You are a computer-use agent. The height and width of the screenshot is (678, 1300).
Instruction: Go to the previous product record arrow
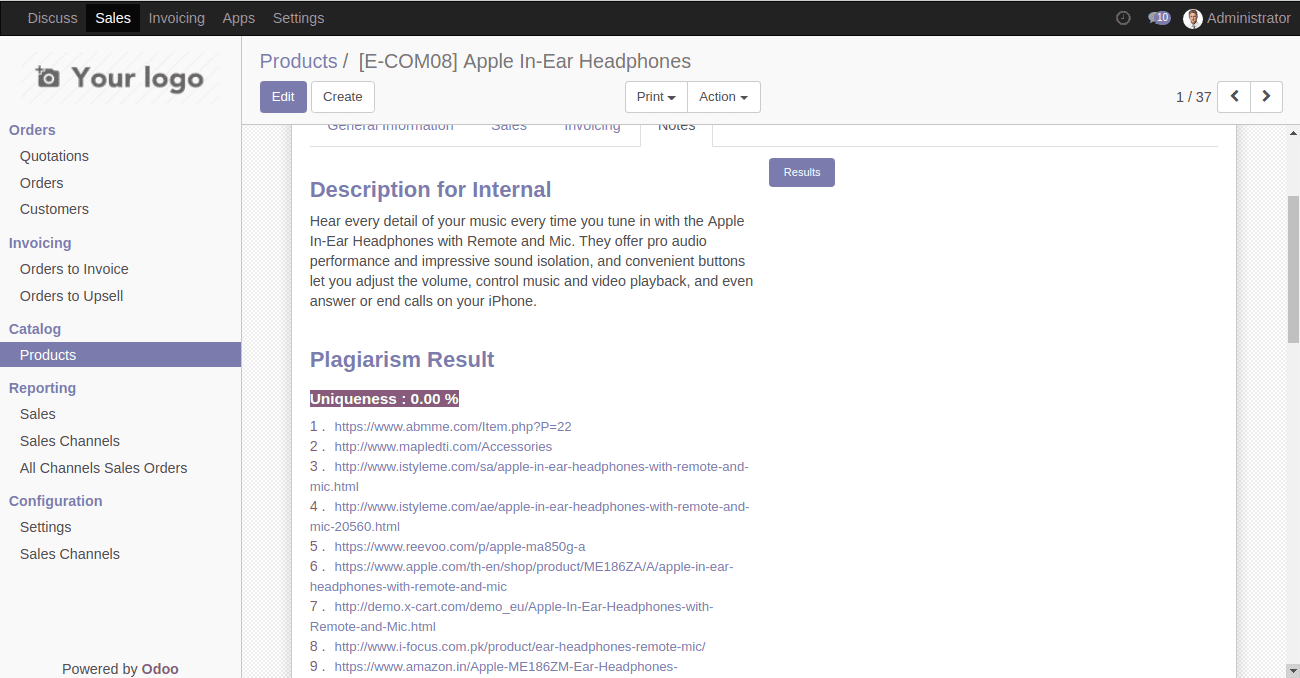(x=1234, y=97)
